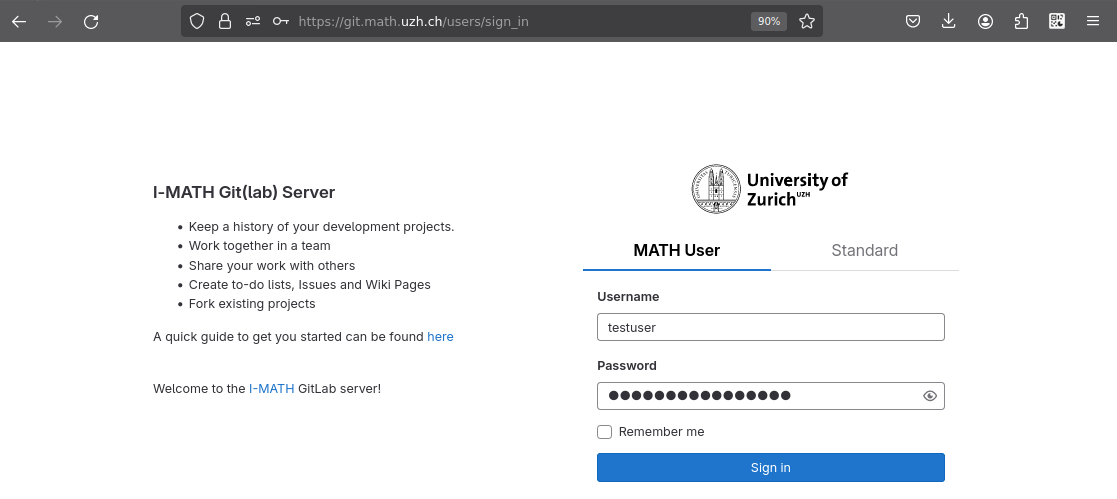Click the 'Username' field label
Image resolution: width=1117 pixels, height=499 pixels.
[628, 297]
